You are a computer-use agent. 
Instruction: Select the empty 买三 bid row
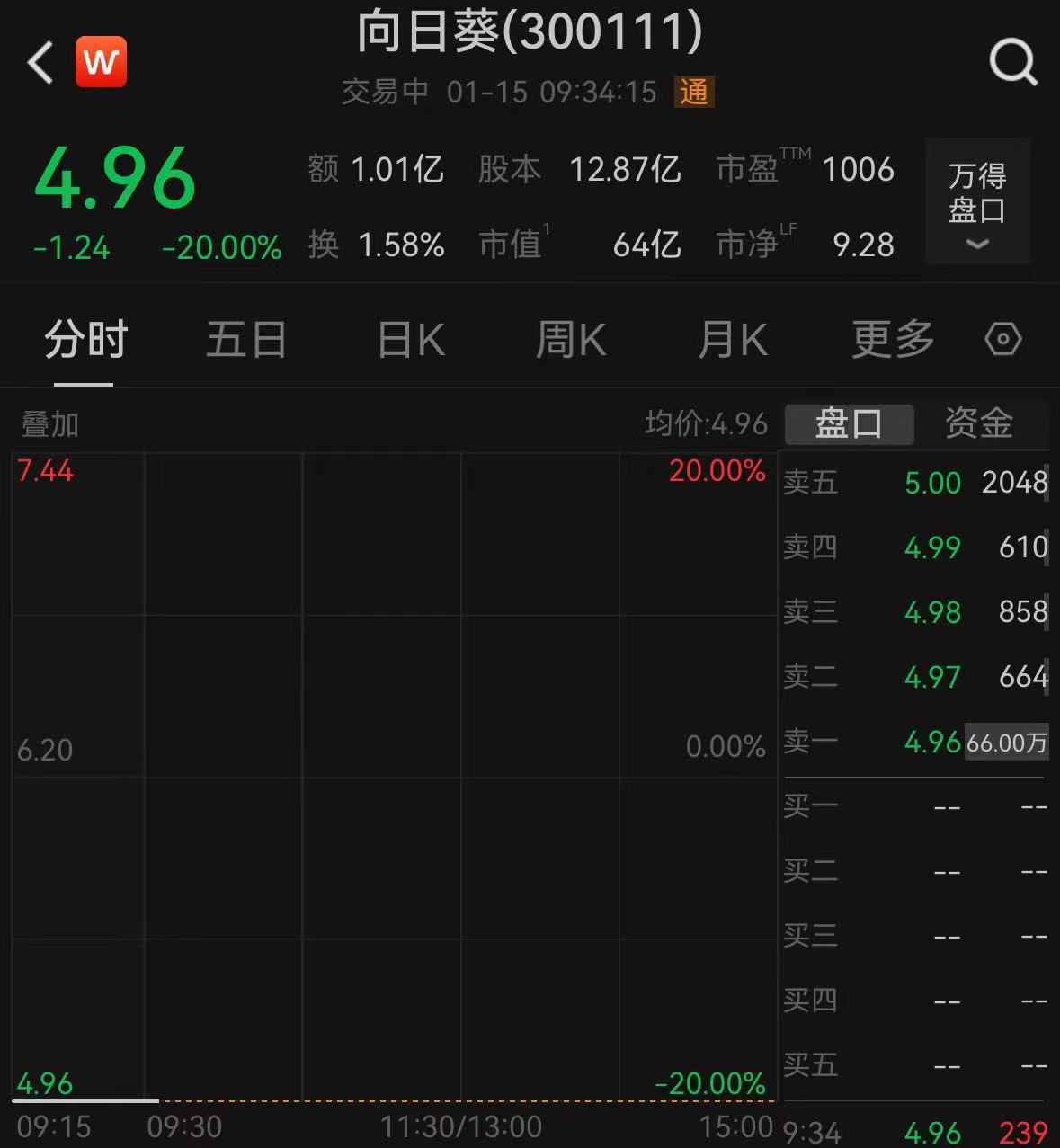pos(915,936)
